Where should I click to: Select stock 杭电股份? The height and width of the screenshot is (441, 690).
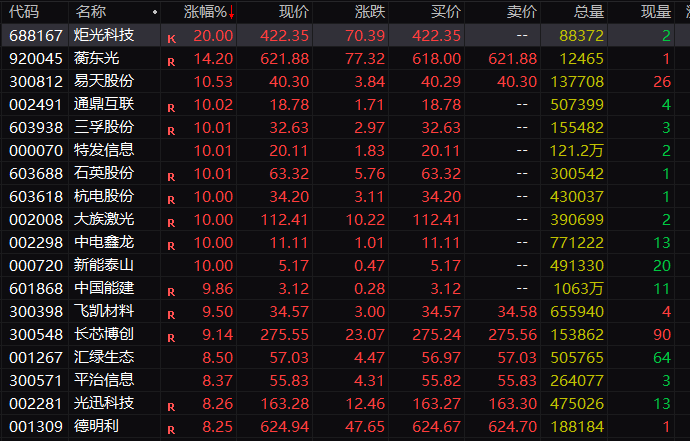(104, 196)
